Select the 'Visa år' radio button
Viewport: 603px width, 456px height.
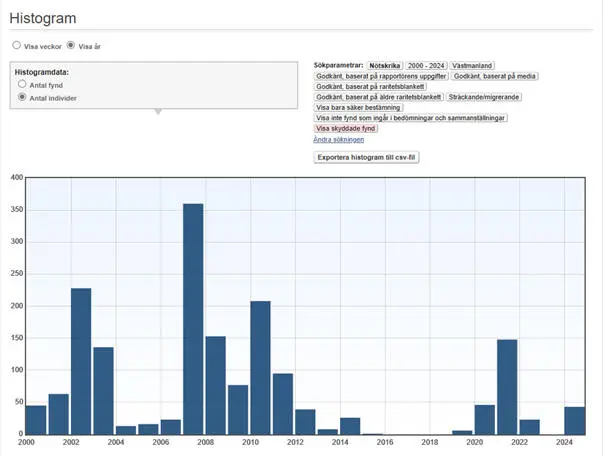pyautogui.click(x=71, y=45)
